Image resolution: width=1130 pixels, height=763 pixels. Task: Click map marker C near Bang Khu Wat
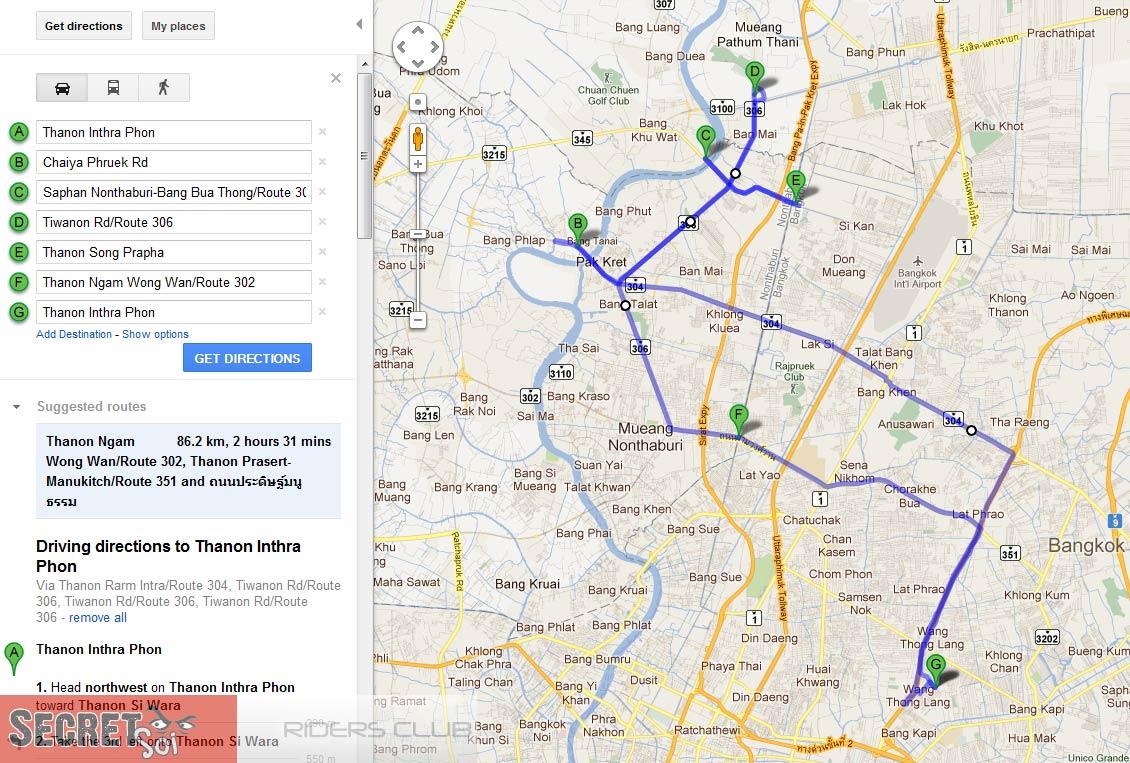tap(706, 140)
